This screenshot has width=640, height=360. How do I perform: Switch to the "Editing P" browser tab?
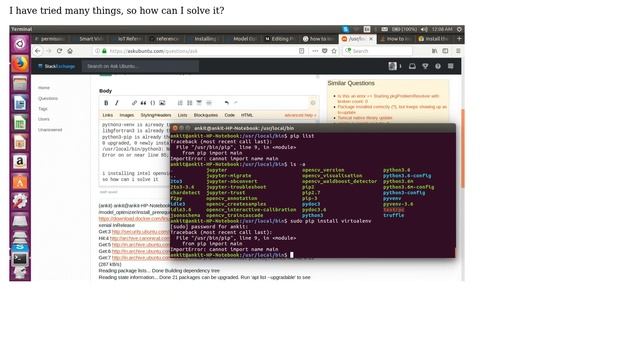click(x=281, y=39)
